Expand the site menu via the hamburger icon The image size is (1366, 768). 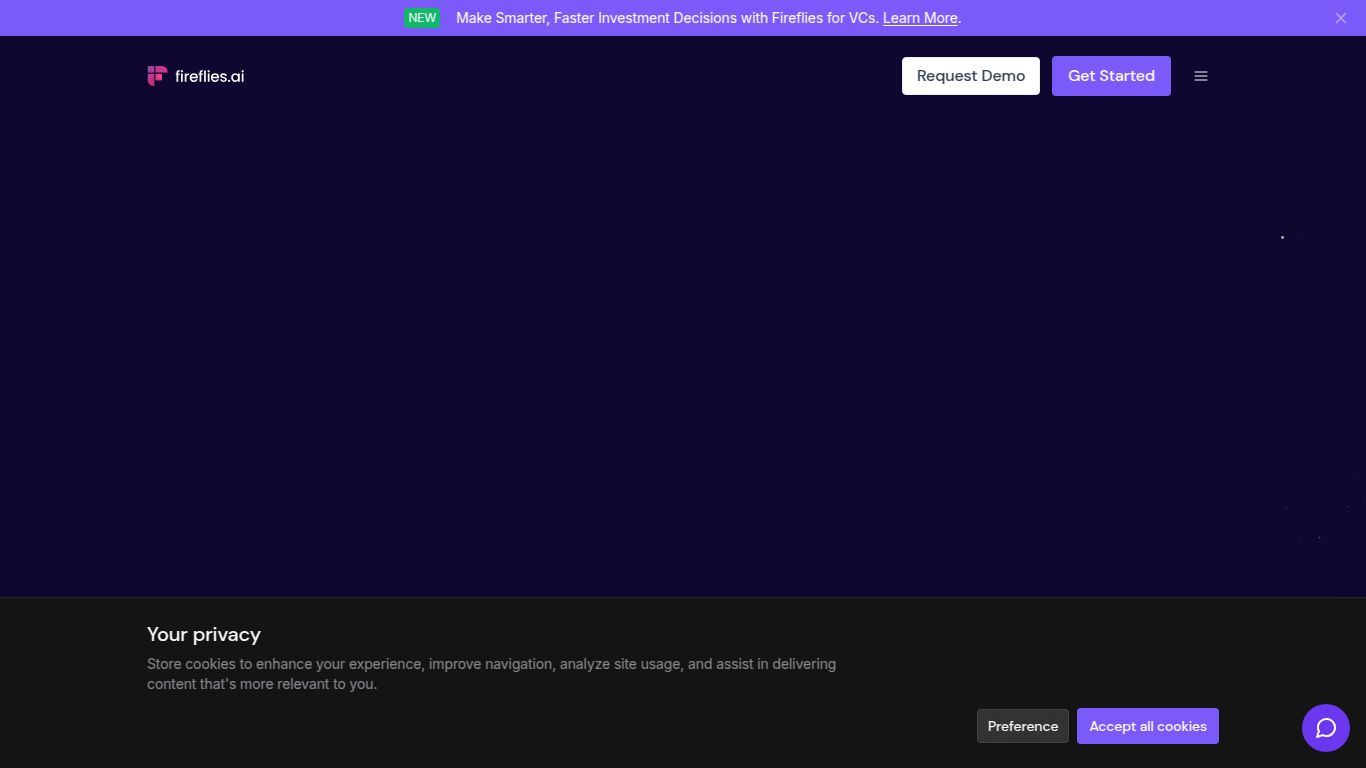pos(1200,75)
